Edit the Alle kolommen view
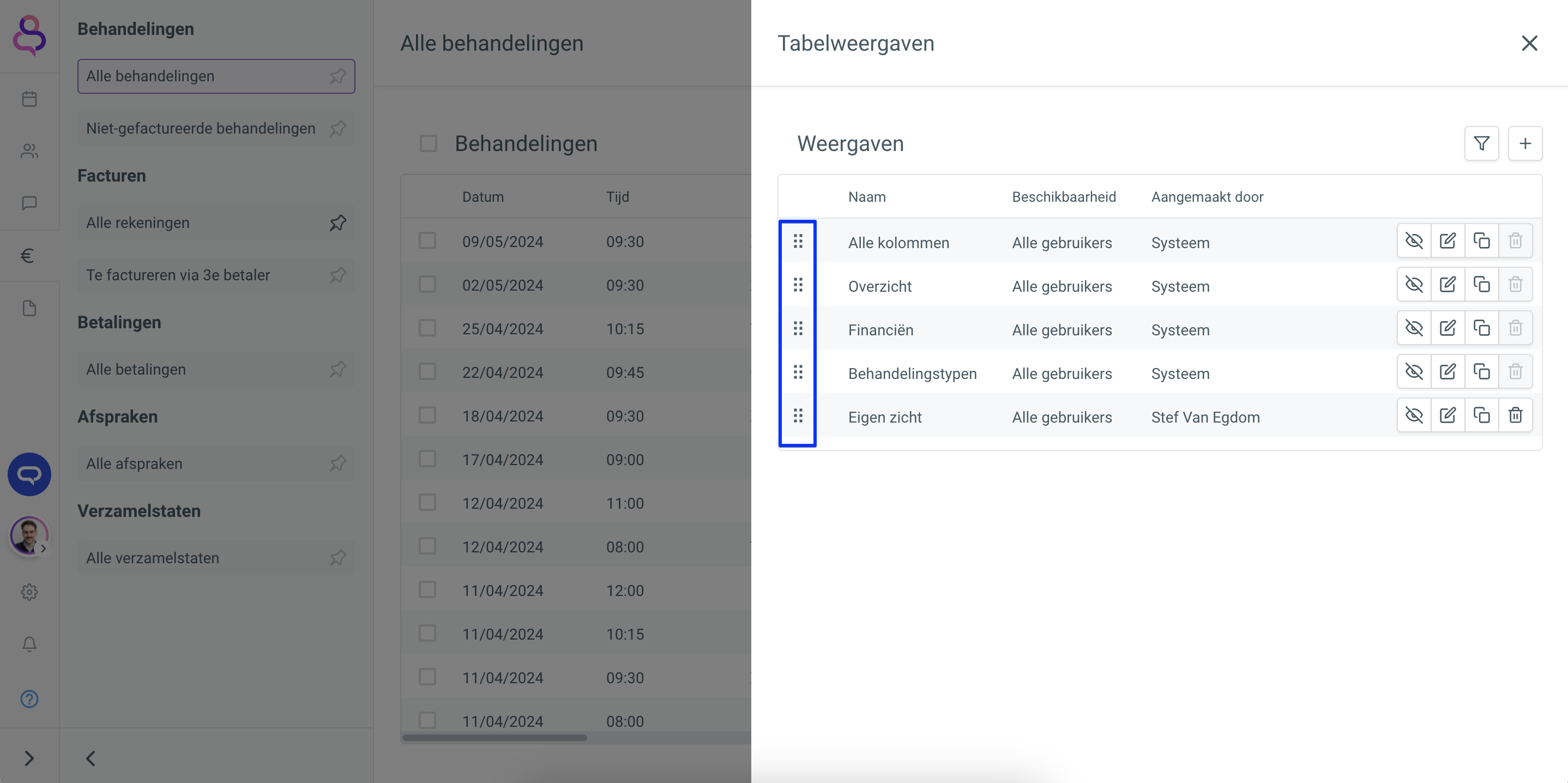This screenshot has height=783, width=1568. 1448,241
